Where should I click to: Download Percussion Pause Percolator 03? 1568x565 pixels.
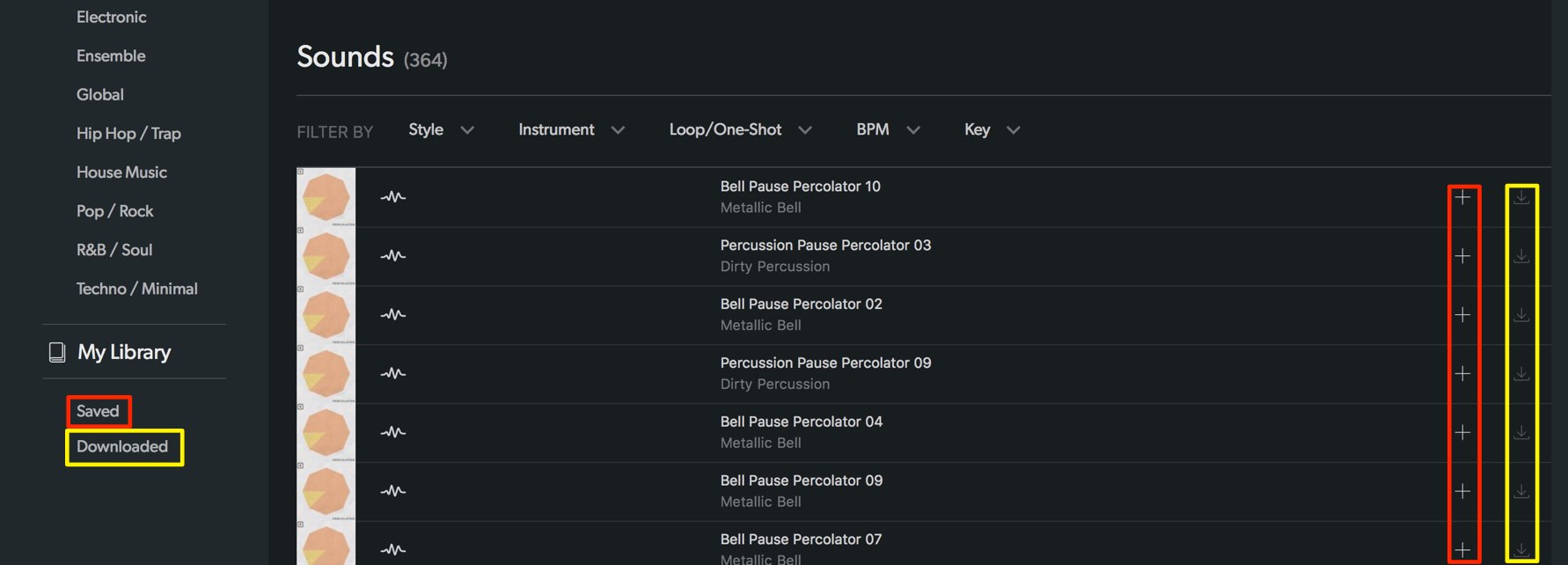coord(1521,256)
